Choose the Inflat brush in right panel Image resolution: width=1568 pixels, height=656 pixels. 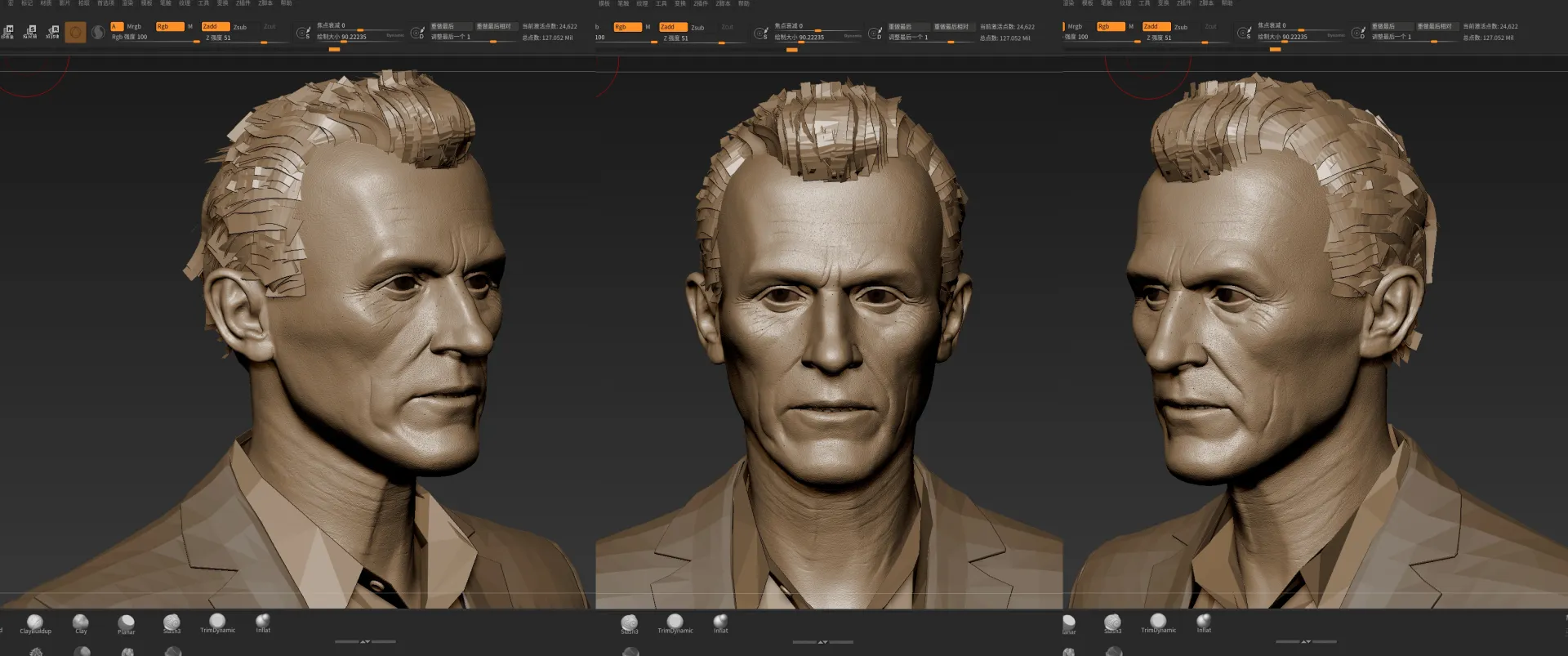pos(1204,622)
